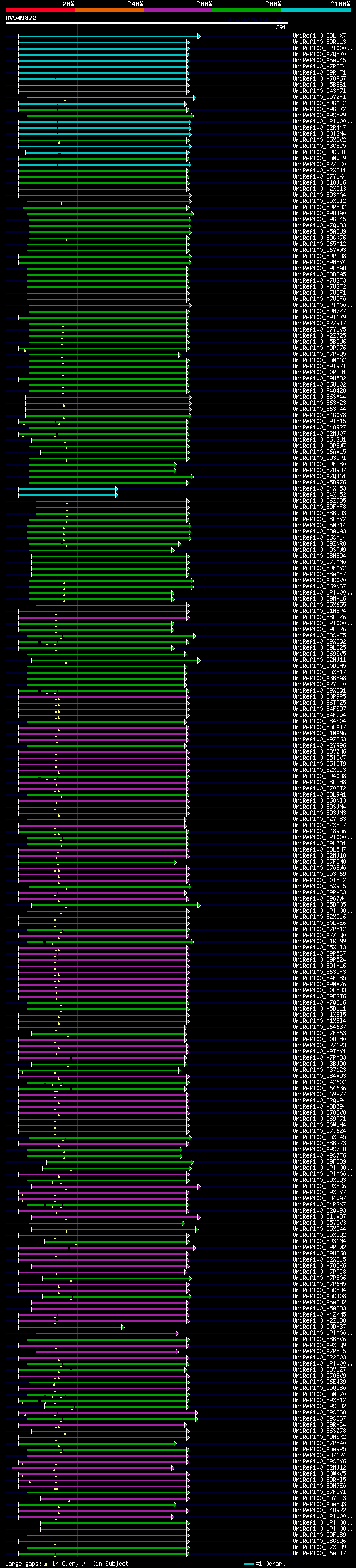Select hit label UniRef100_B9SDG8
This screenshot has width=356, height=1568.
tap(319, 1412)
